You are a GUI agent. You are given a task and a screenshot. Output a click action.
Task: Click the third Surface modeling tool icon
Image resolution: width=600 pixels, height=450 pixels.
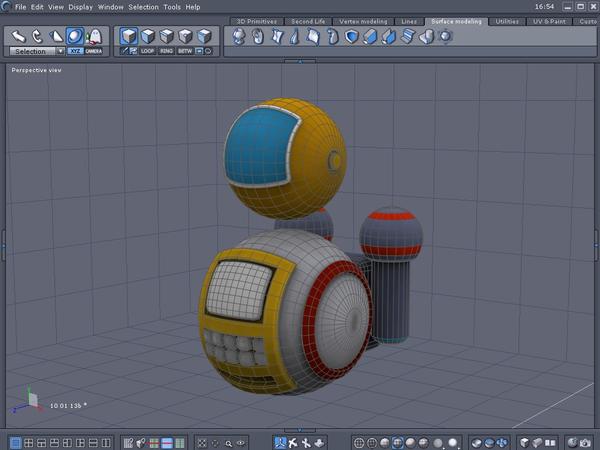277,37
